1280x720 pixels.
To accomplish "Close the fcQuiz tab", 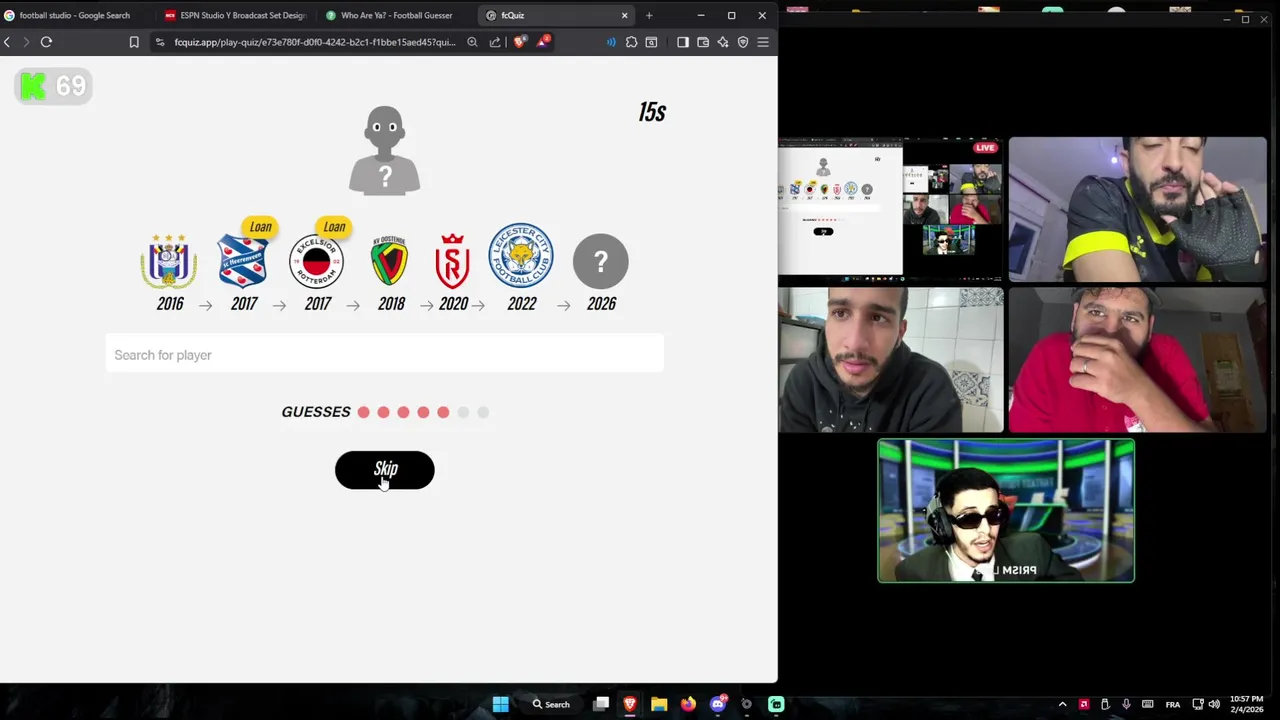I will [x=625, y=15].
